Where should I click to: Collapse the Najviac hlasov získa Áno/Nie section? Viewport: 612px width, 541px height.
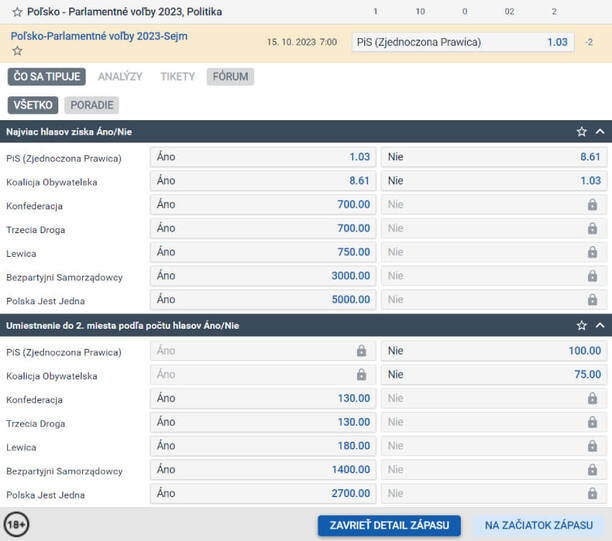click(600, 132)
